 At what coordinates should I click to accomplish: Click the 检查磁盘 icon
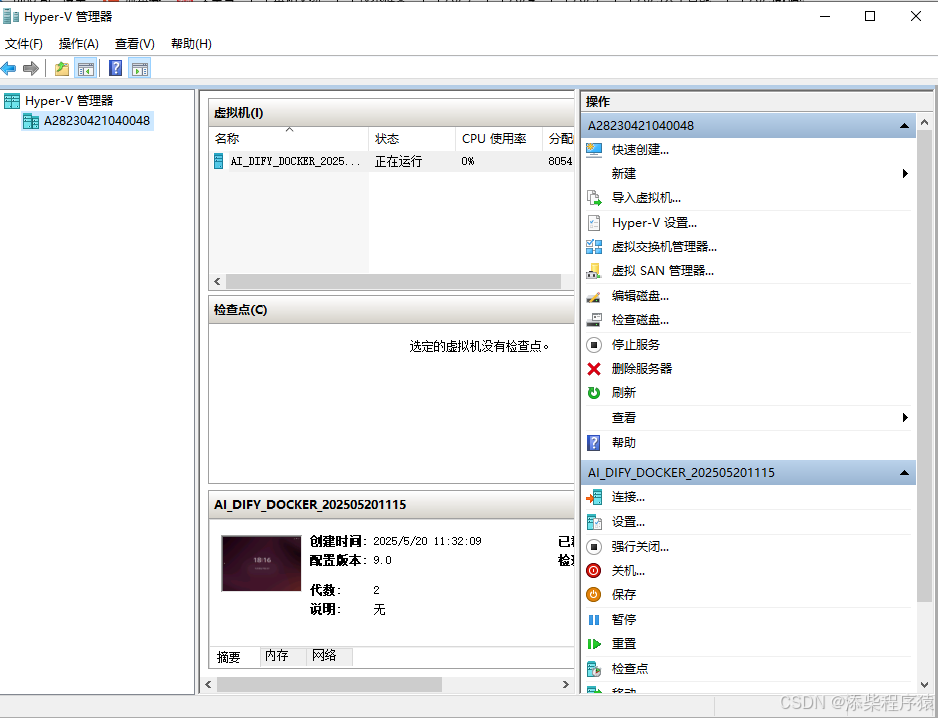click(594, 320)
